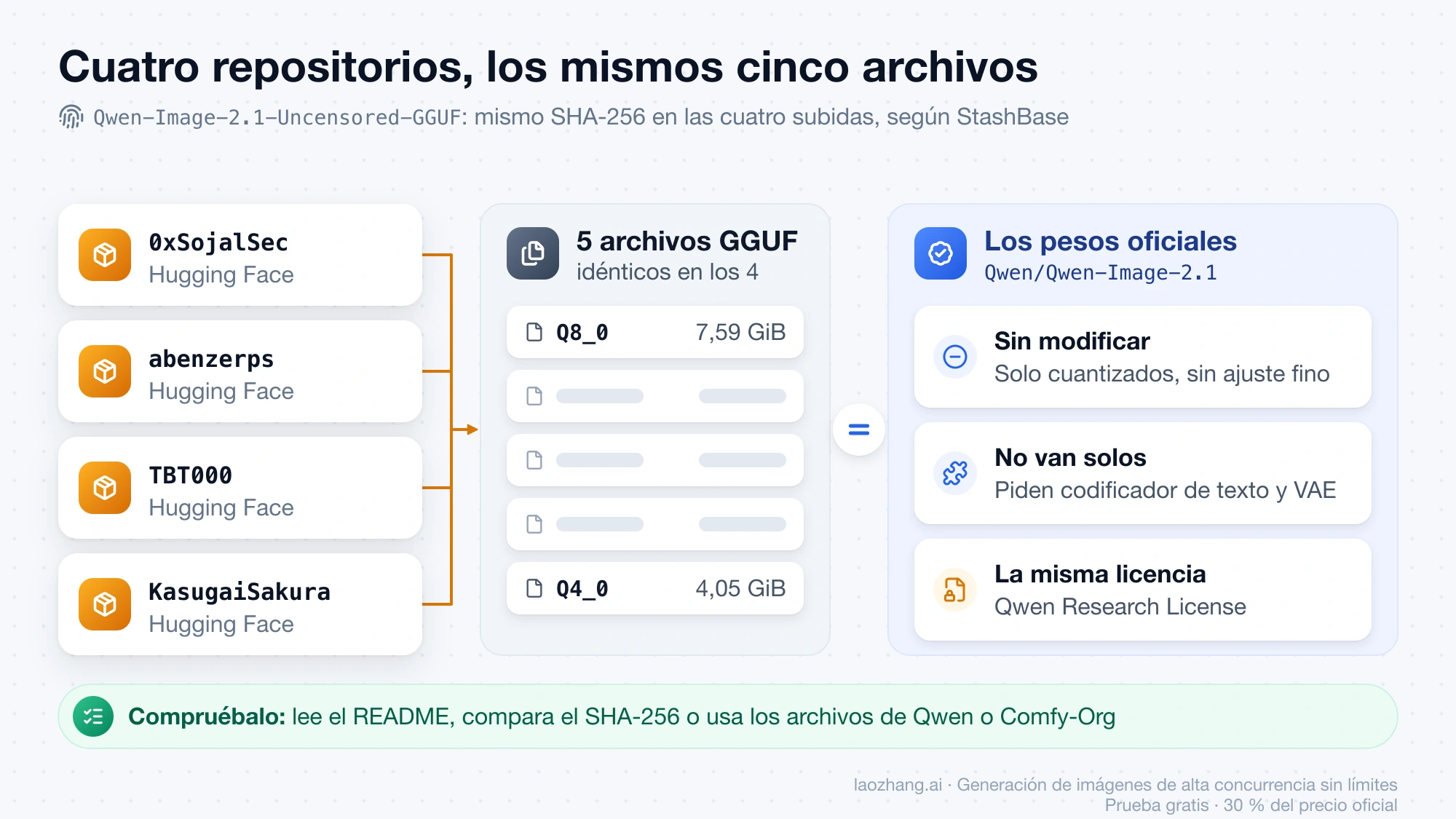Click "Solo cuantizados, sin ajuste fino" text
Viewport: 1456px width, 819px height.
1162,373
